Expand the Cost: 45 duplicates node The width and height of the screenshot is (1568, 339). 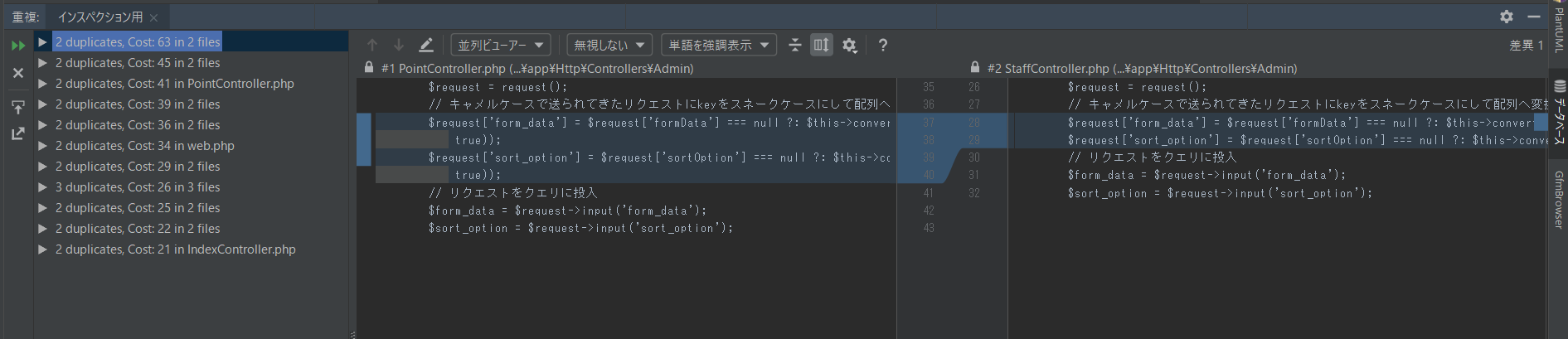pyautogui.click(x=42, y=63)
